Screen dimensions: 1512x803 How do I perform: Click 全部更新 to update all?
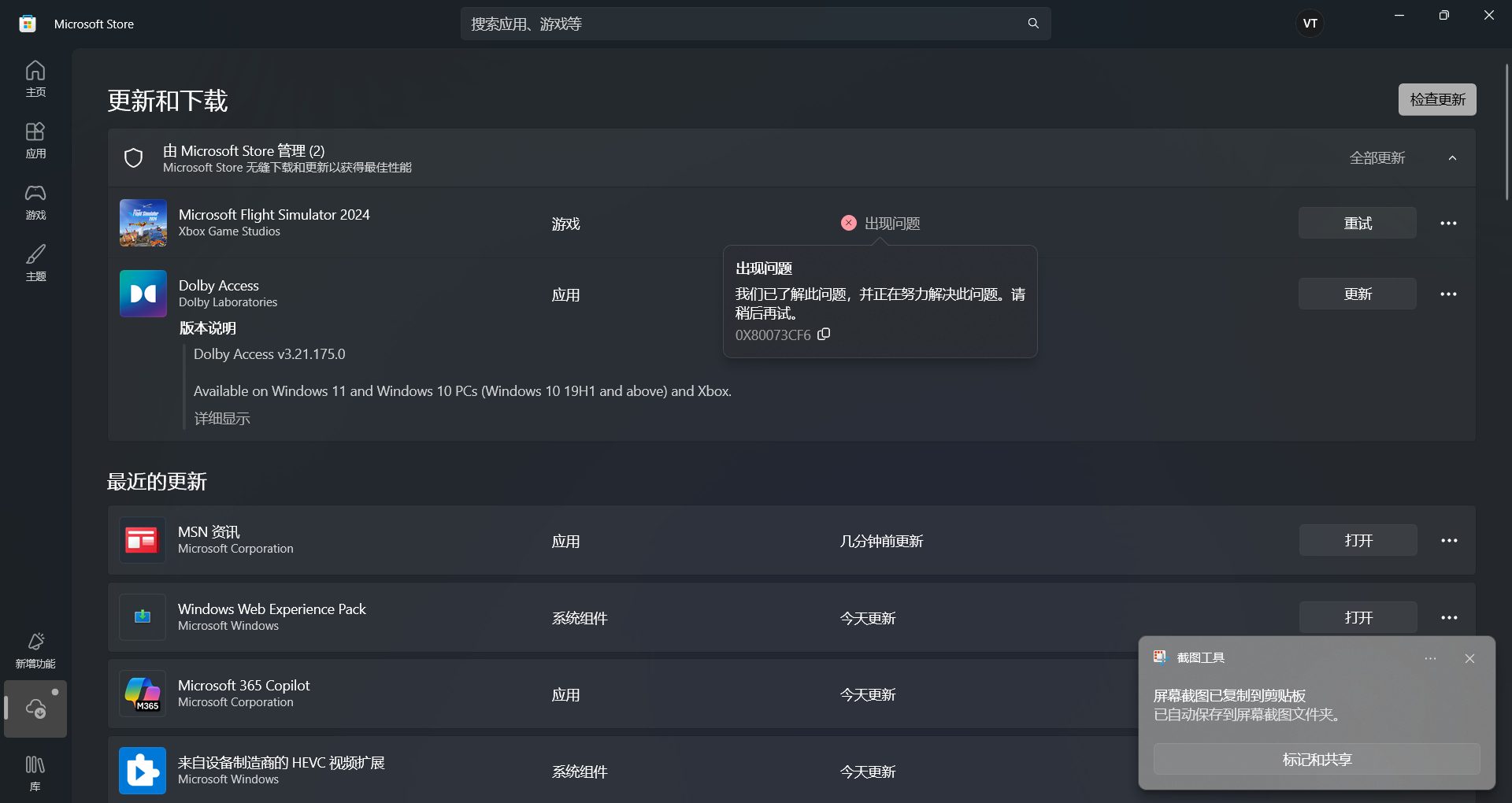coord(1377,158)
